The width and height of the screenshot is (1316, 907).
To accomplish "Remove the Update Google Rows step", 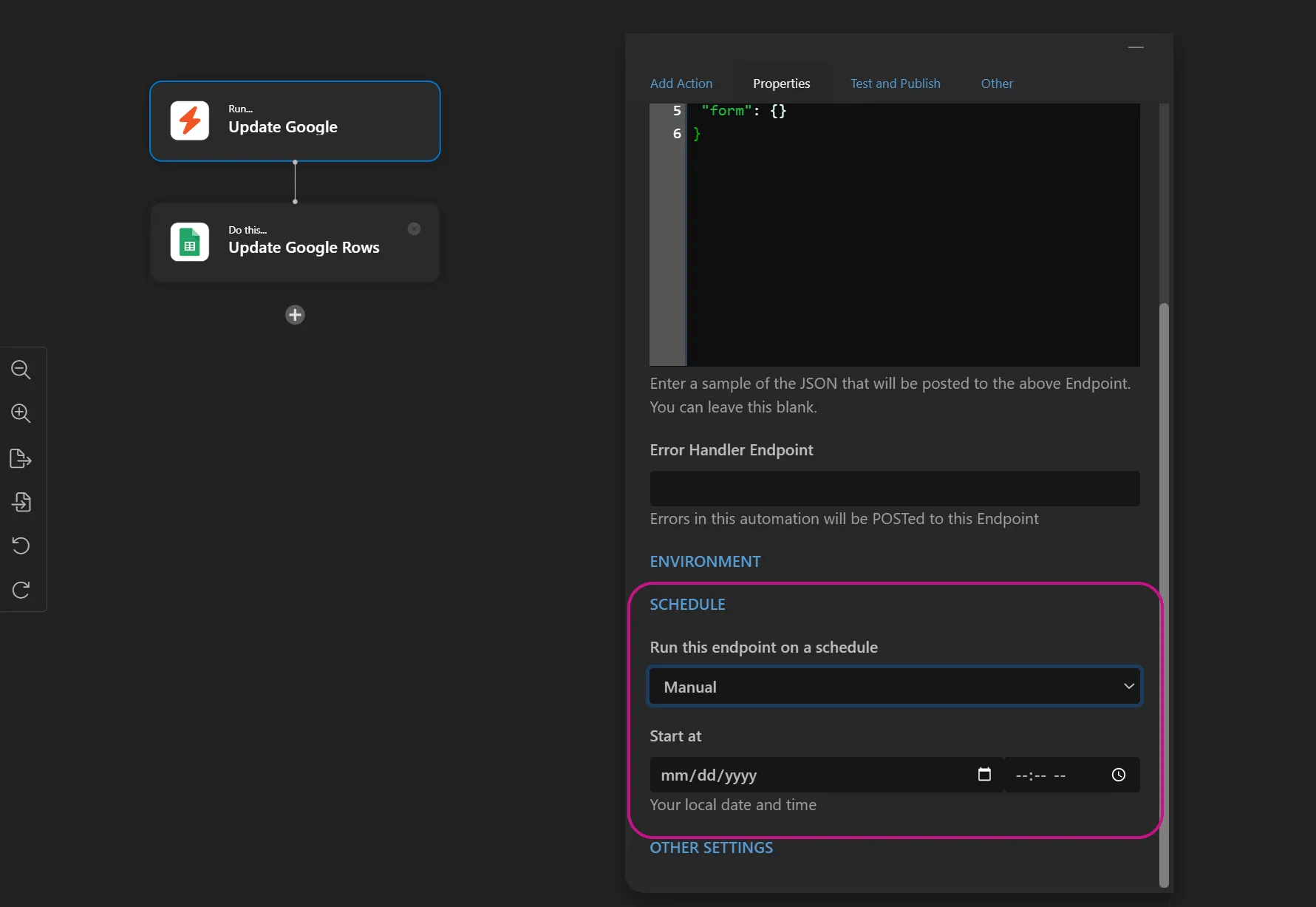I will click(414, 229).
